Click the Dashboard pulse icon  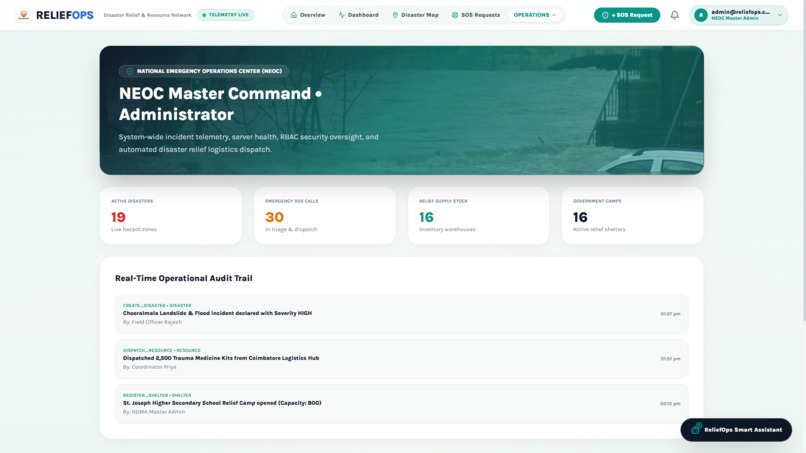341,15
